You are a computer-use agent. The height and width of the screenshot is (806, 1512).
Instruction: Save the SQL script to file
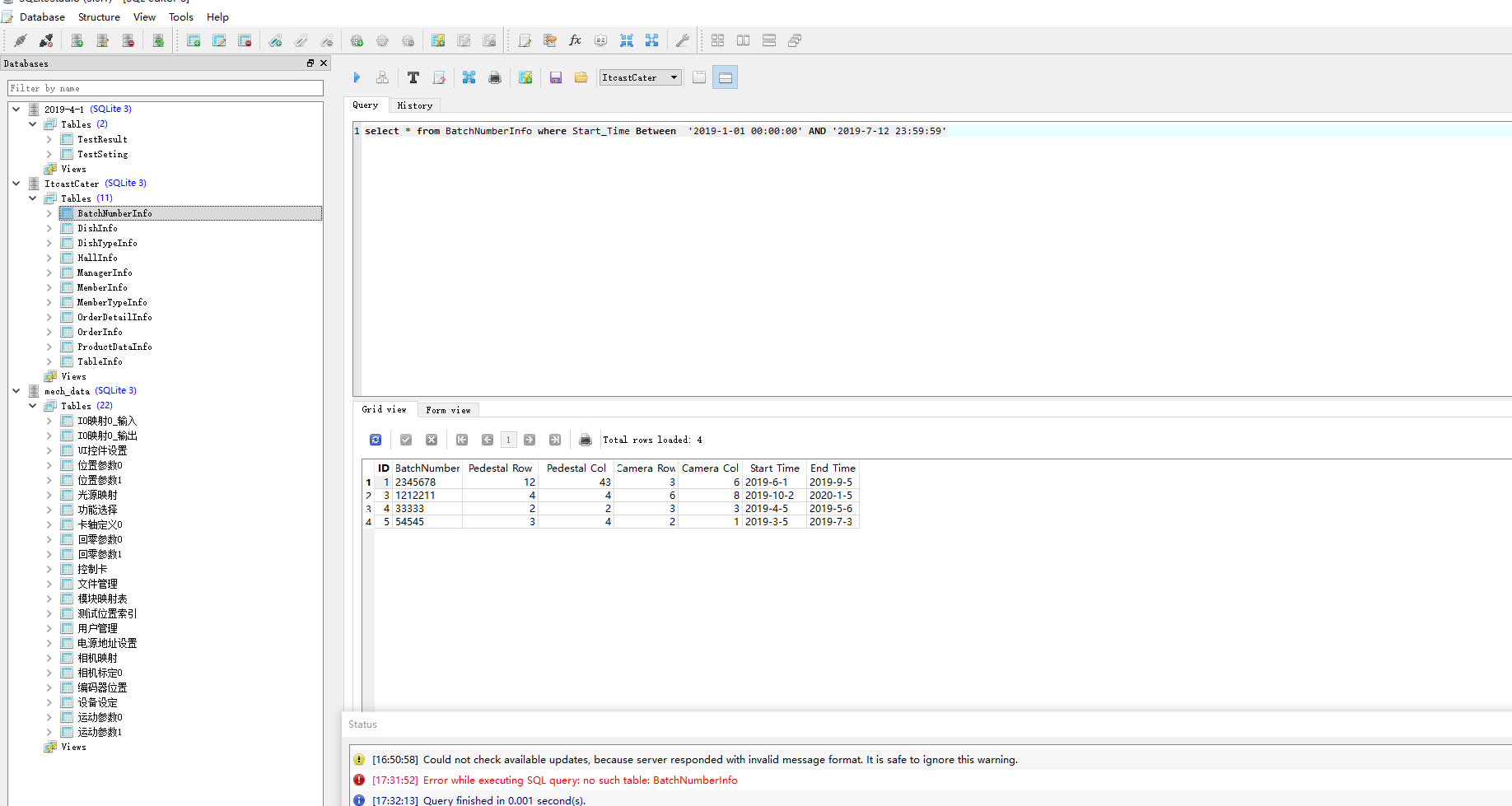[556, 77]
